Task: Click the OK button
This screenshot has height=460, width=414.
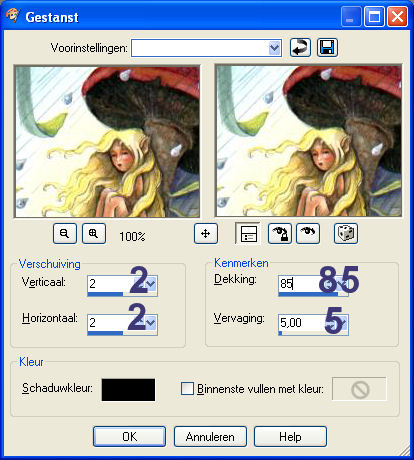Action: point(129,436)
